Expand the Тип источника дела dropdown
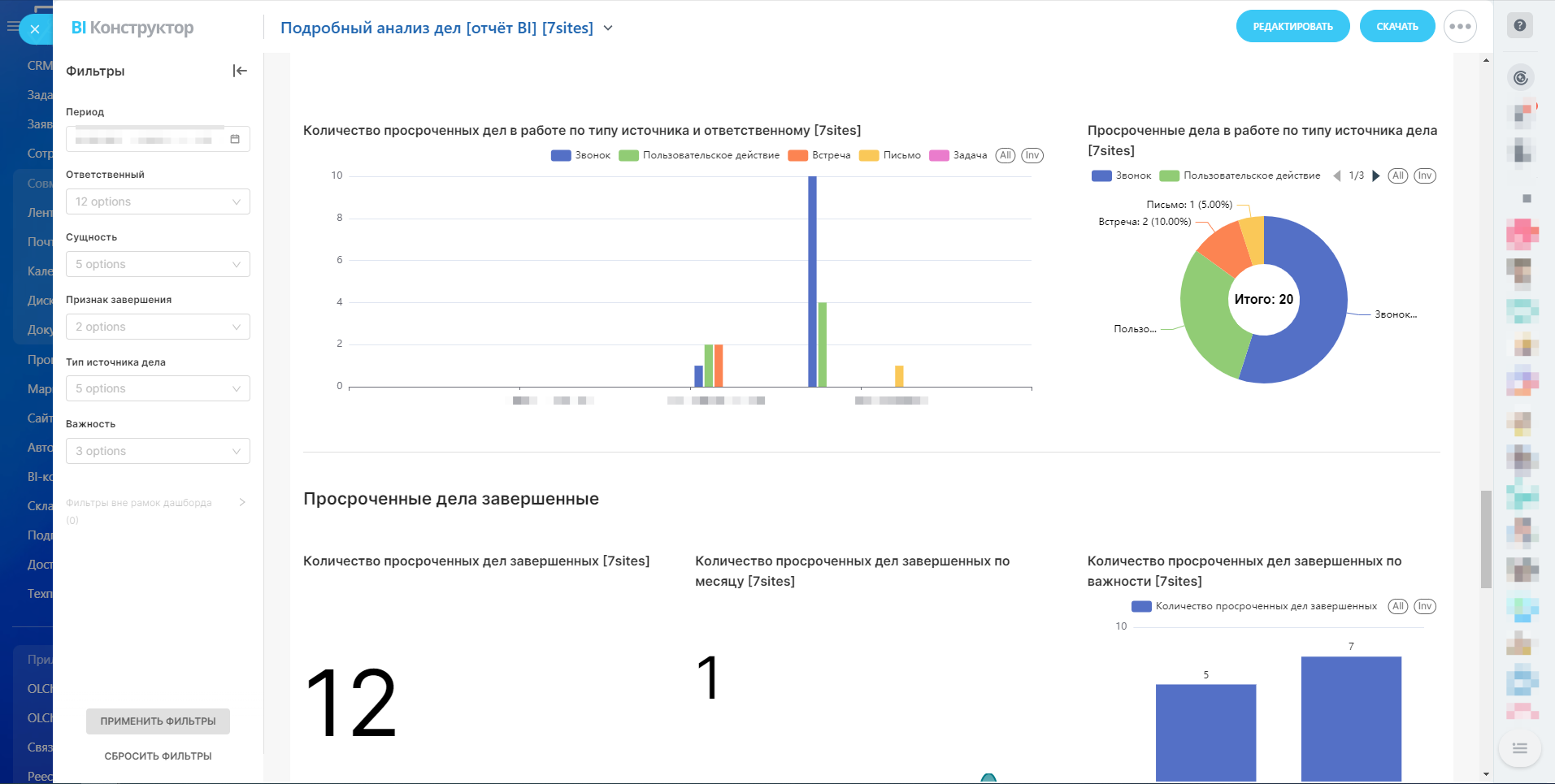 pos(158,388)
